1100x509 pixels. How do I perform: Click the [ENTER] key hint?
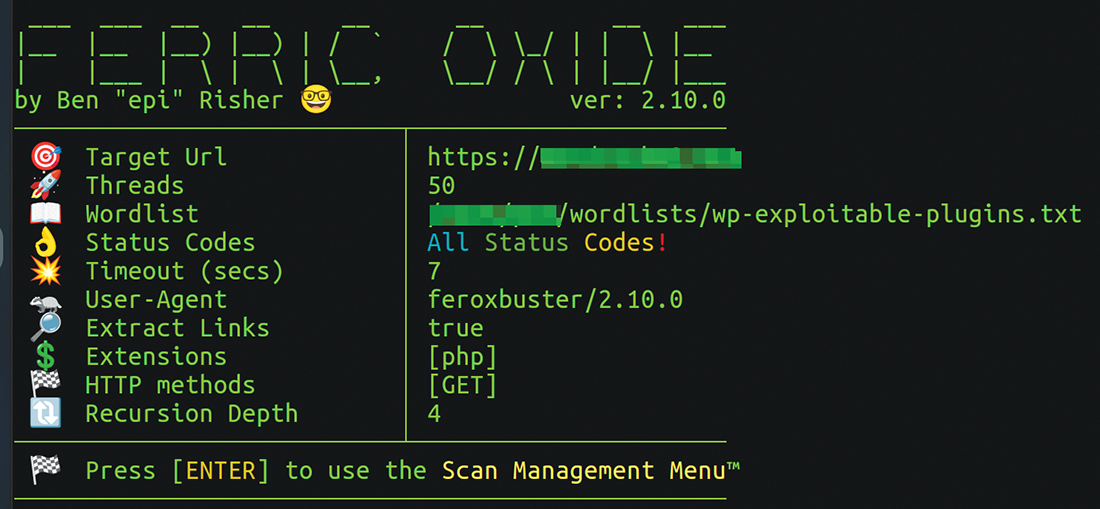(220, 470)
